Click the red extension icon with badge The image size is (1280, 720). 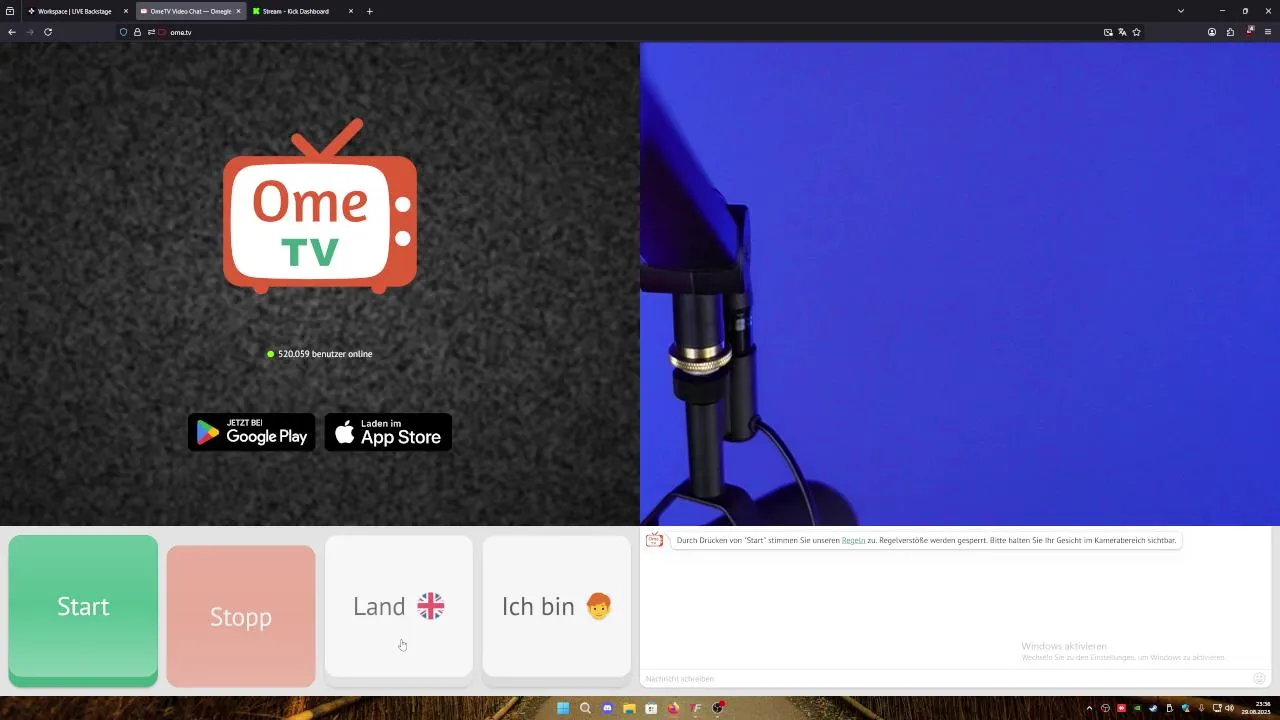1249,32
